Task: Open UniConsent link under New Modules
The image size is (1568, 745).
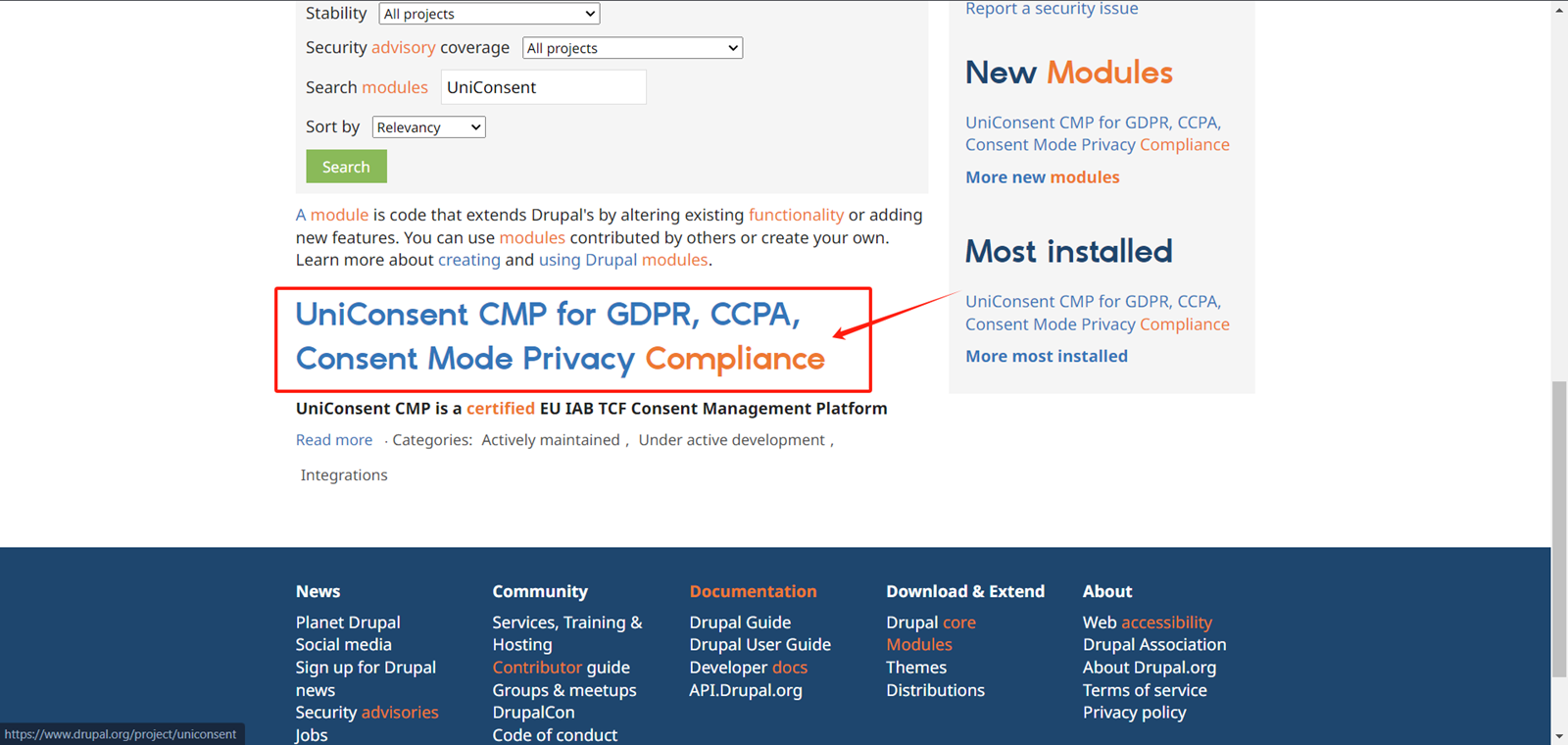Action: [x=1098, y=133]
